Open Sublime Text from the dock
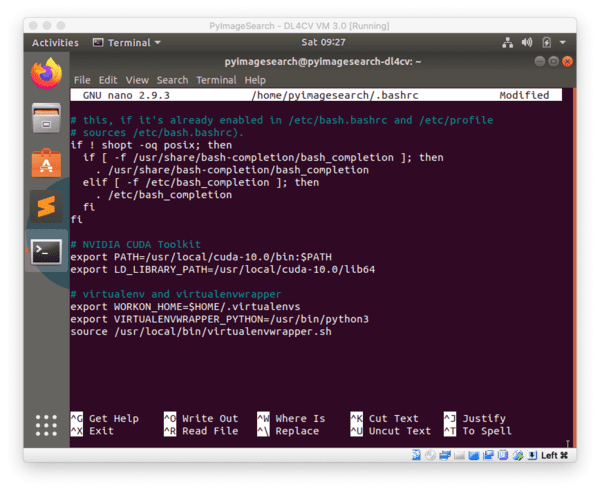The width and height of the screenshot is (600, 491). (46, 207)
